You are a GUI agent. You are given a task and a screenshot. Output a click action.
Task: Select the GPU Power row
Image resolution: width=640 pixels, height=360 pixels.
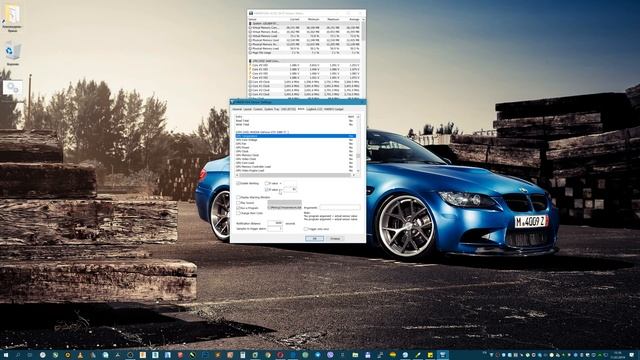click(295, 147)
